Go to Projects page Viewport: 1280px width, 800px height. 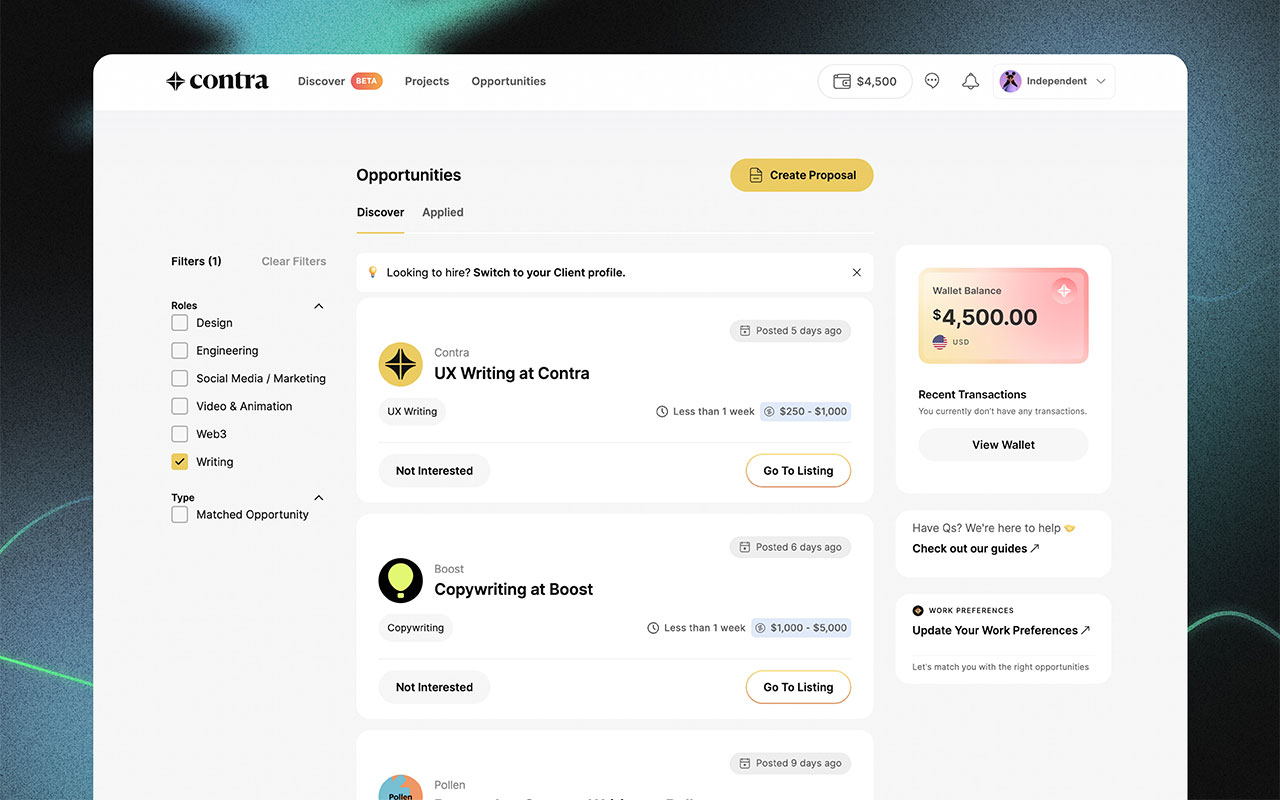pos(427,81)
